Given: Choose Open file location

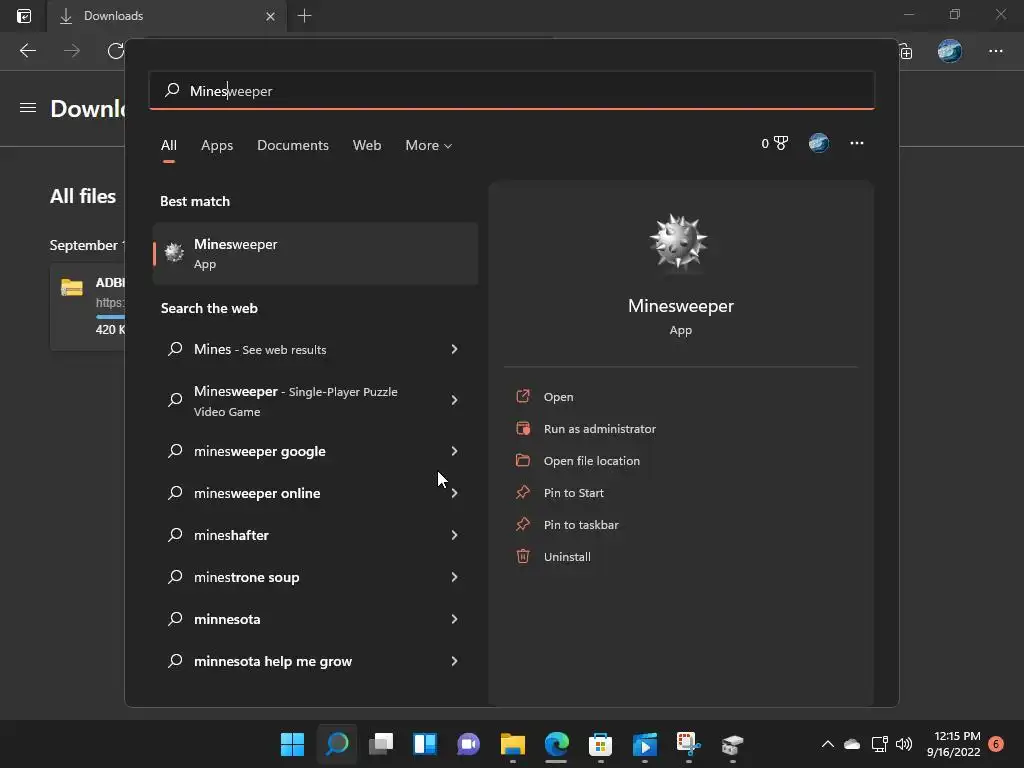Looking at the screenshot, I should (x=592, y=461).
